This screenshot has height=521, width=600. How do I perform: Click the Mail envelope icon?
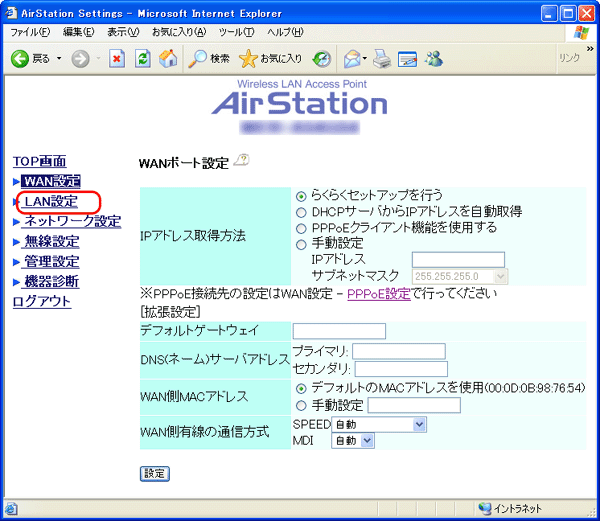point(352,59)
